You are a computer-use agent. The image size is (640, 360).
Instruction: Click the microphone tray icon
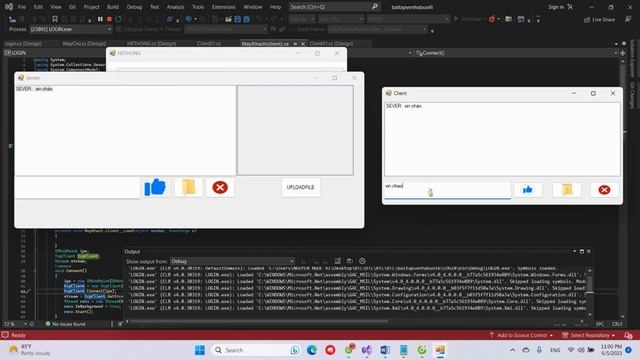(x=539, y=350)
